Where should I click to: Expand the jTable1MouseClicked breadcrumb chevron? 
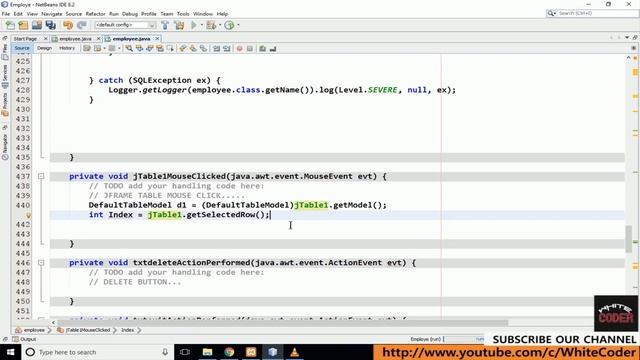pos(115,330)
